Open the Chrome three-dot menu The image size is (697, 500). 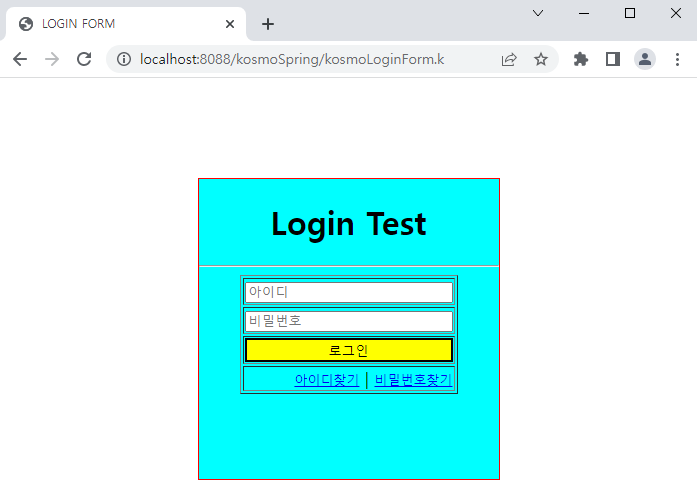point(677,59)
